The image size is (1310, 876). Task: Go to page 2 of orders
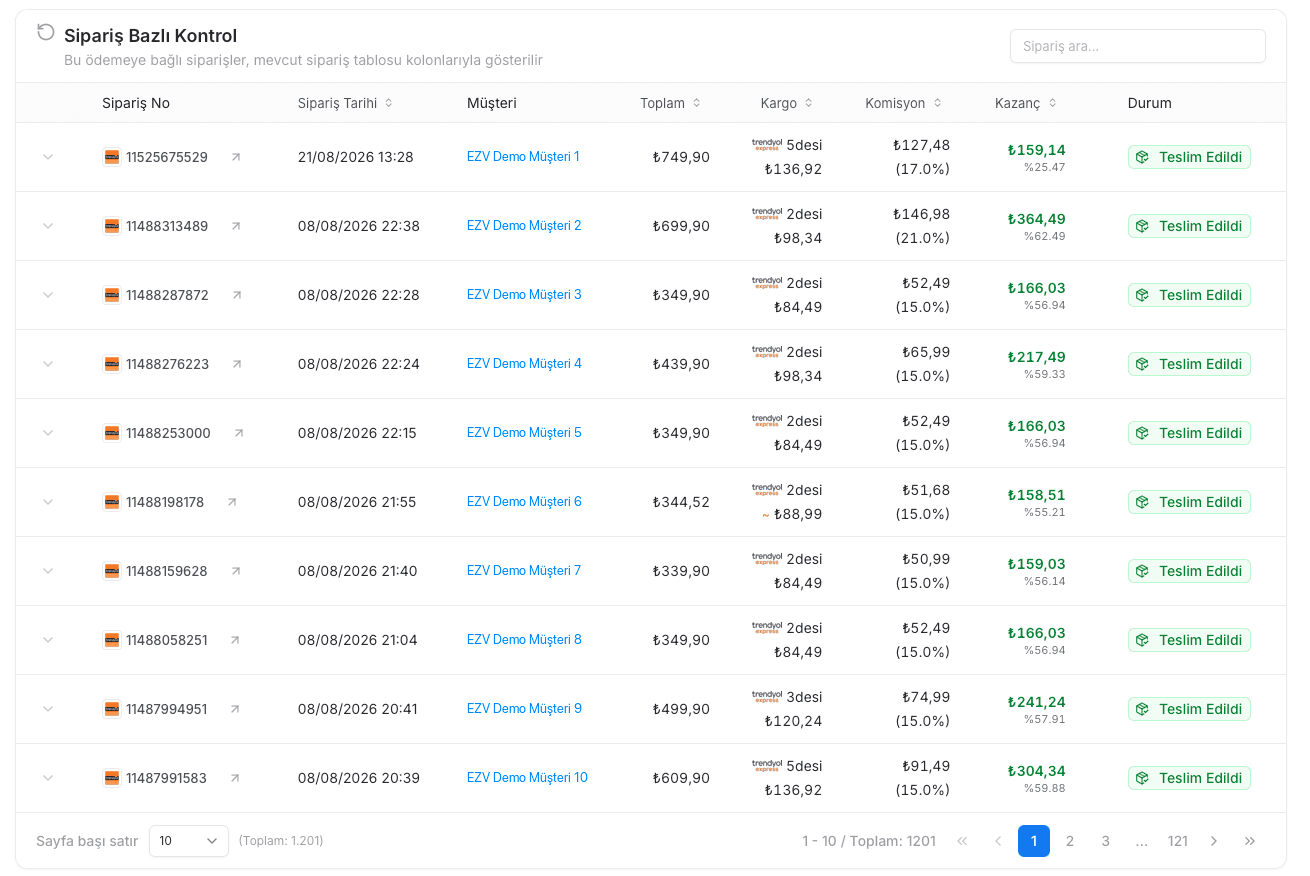pos(1070,841)
